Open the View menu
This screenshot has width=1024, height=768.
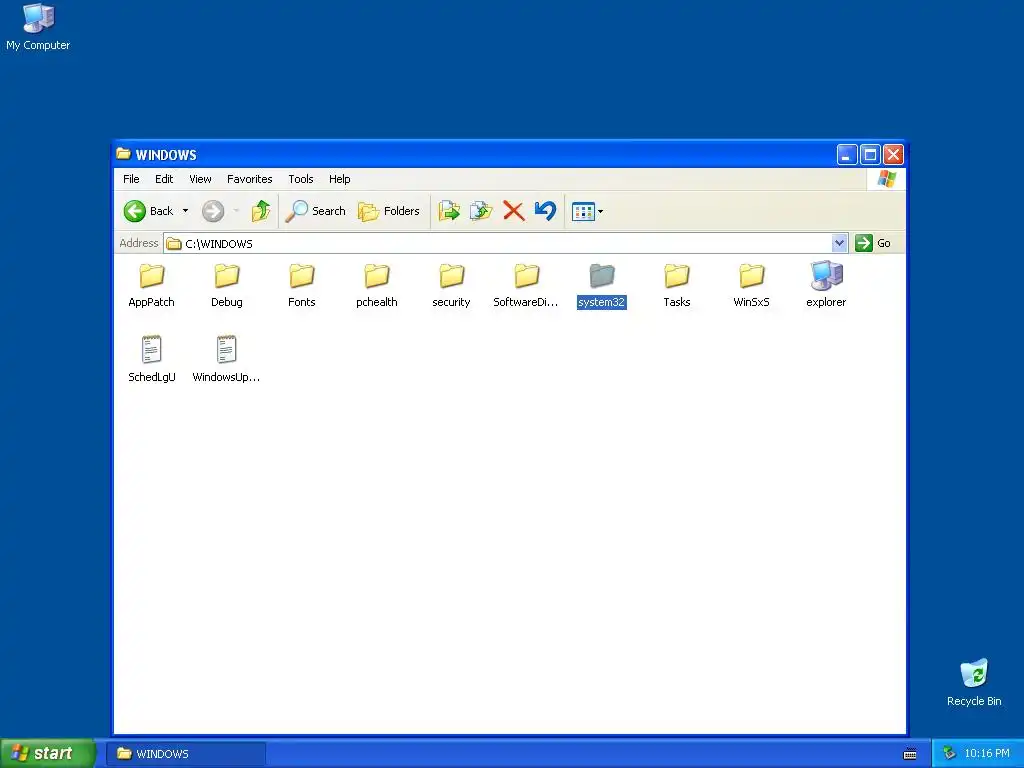click(200, 179)
